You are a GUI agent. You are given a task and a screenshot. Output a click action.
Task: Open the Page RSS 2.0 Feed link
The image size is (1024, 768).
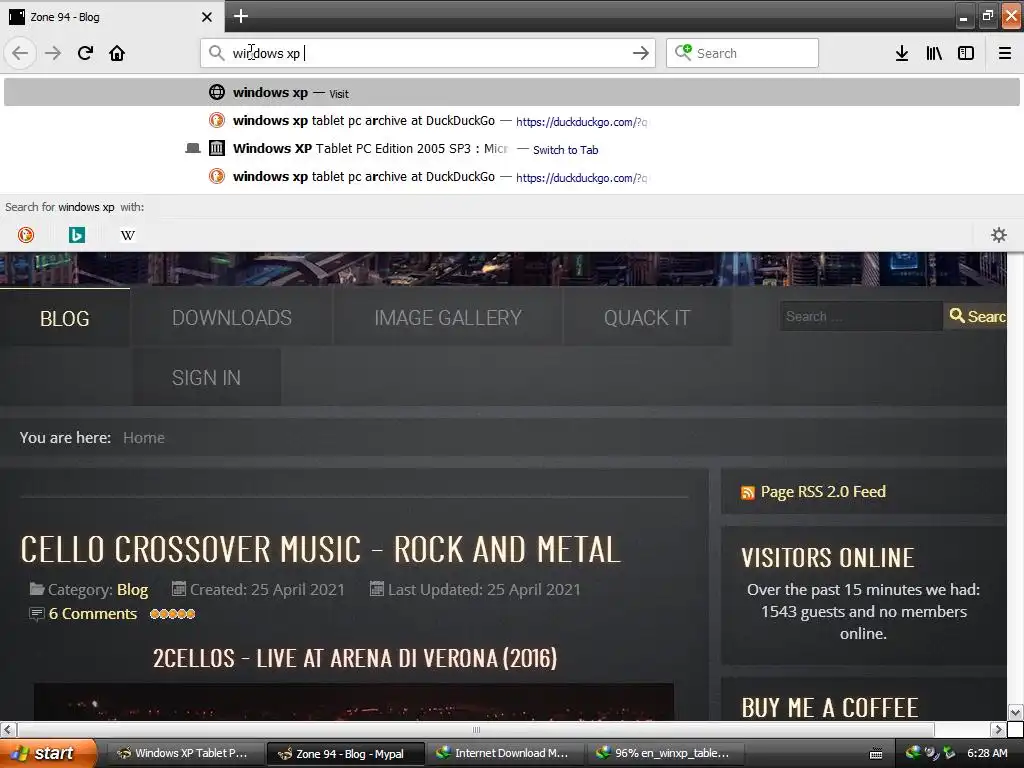pos(823,492)
